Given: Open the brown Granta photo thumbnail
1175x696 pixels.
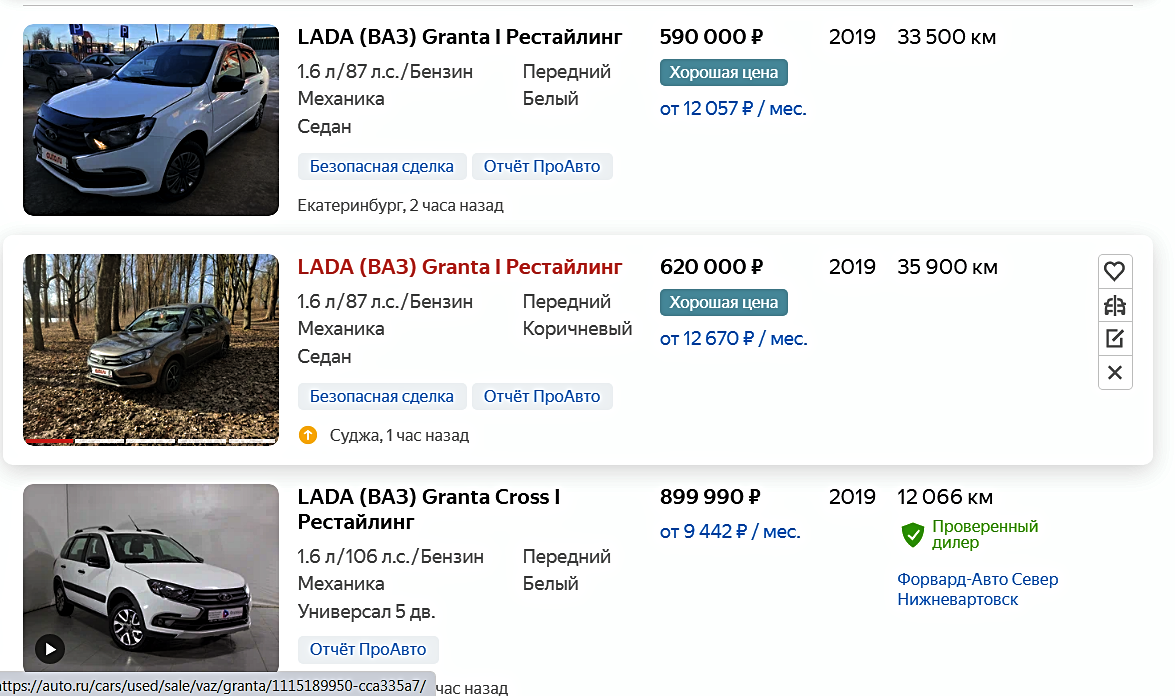Looking at the screenshot, I should (x=151, y=348).
